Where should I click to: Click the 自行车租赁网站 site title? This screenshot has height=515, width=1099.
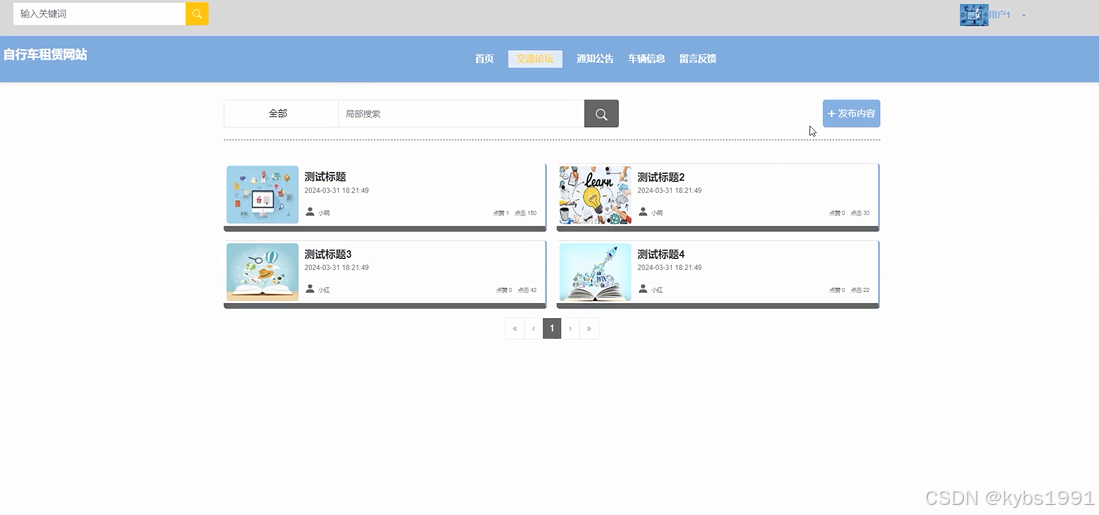(x=46, y=55)
